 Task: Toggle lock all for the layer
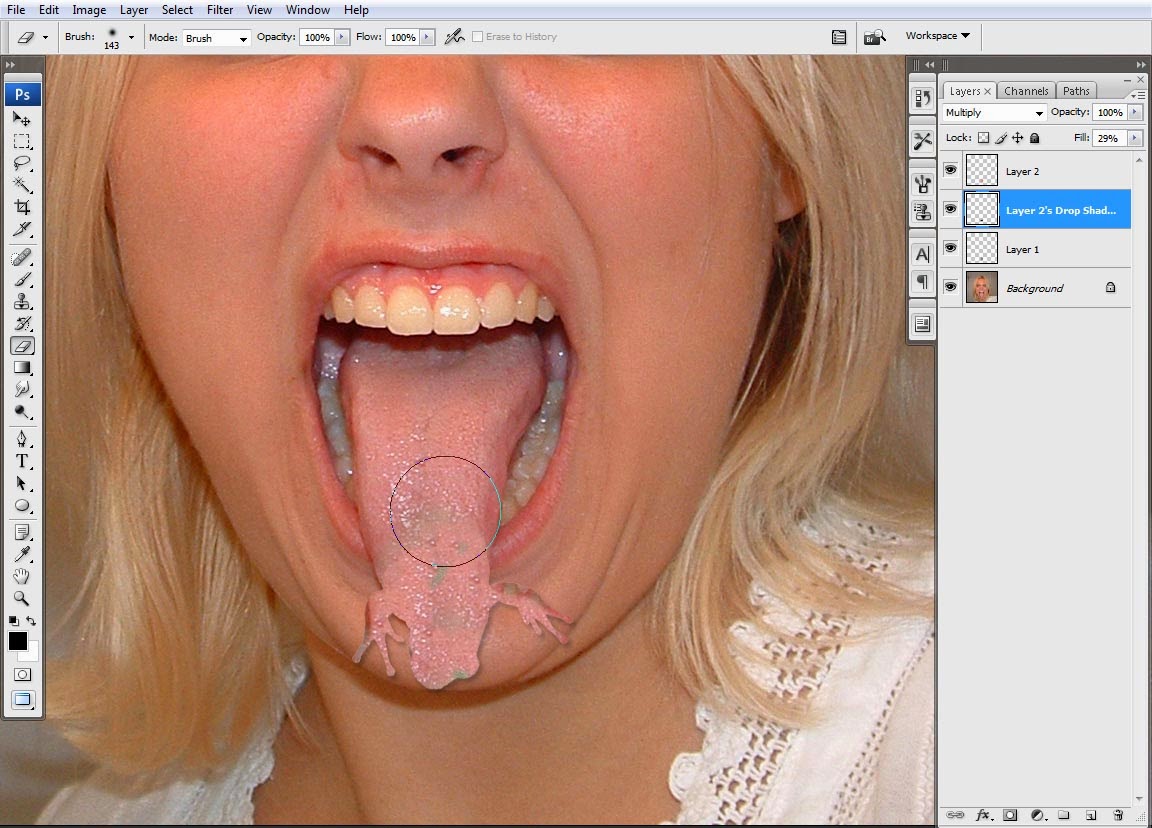(x=1034, y=137)
